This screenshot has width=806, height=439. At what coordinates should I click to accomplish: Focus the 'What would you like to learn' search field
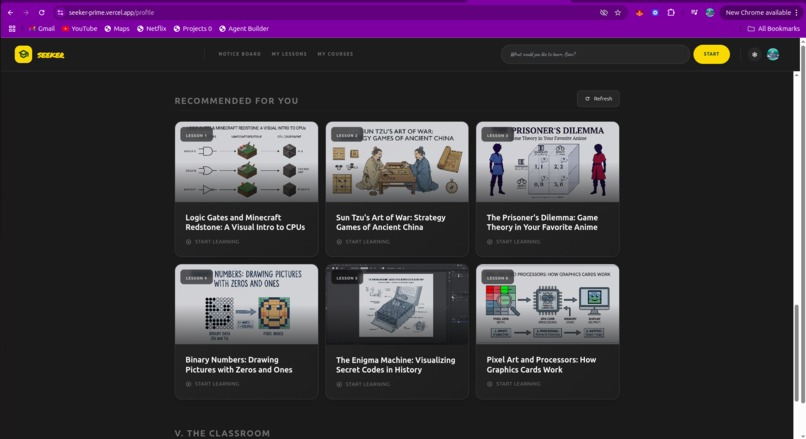click(595, 54)
